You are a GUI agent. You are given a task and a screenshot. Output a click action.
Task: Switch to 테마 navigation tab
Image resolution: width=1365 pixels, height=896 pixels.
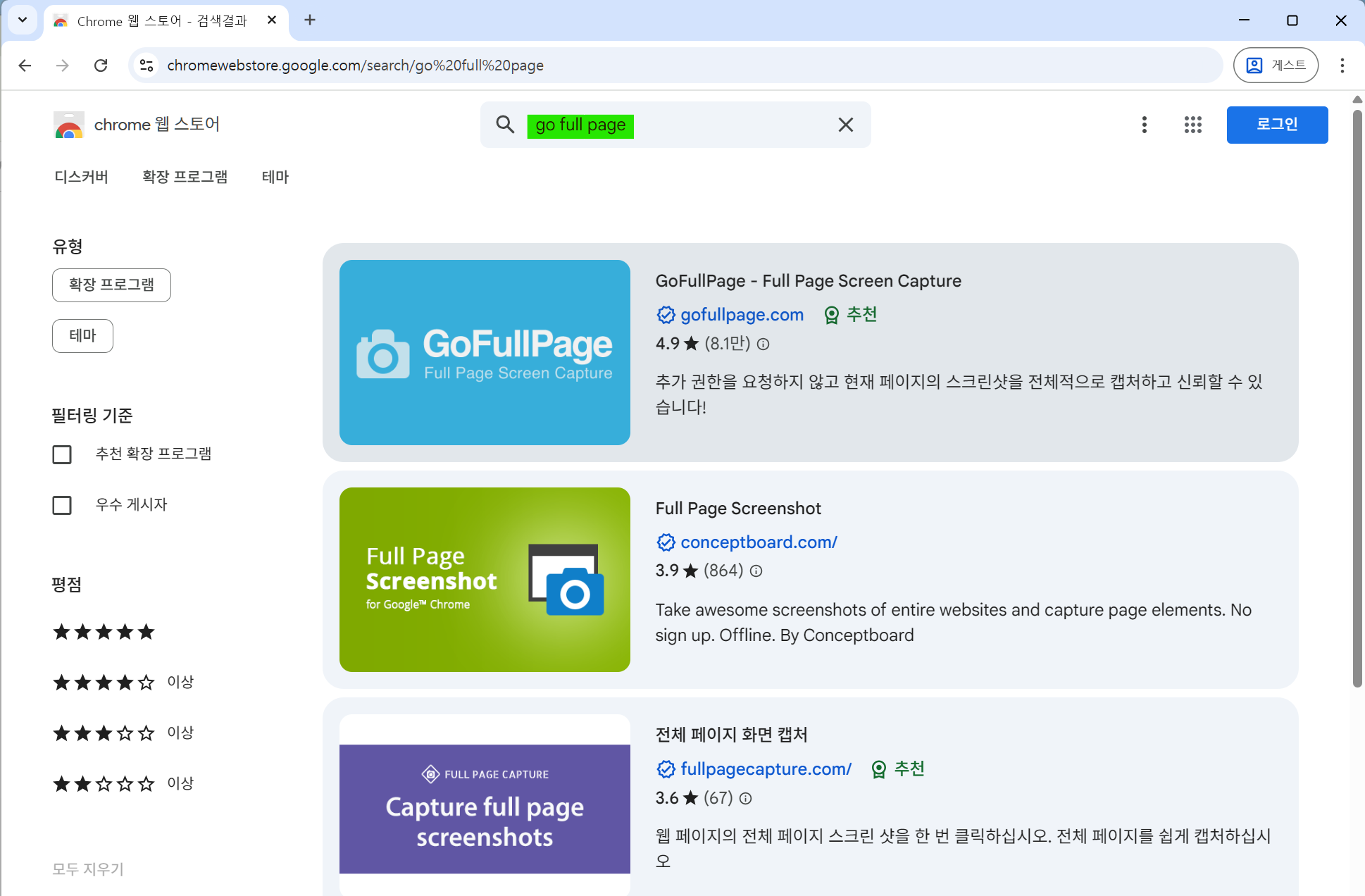point(275,177)
